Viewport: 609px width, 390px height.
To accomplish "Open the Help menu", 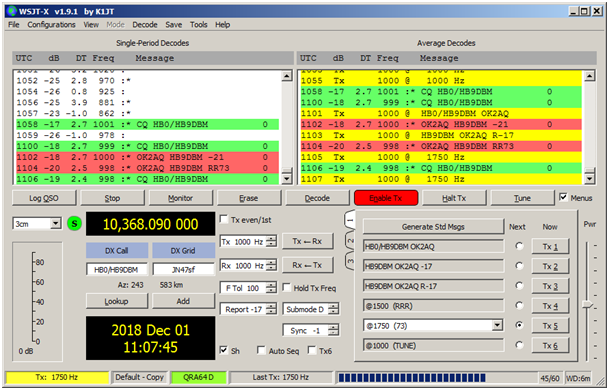I will pyautogui.click(x=223, y=24).
